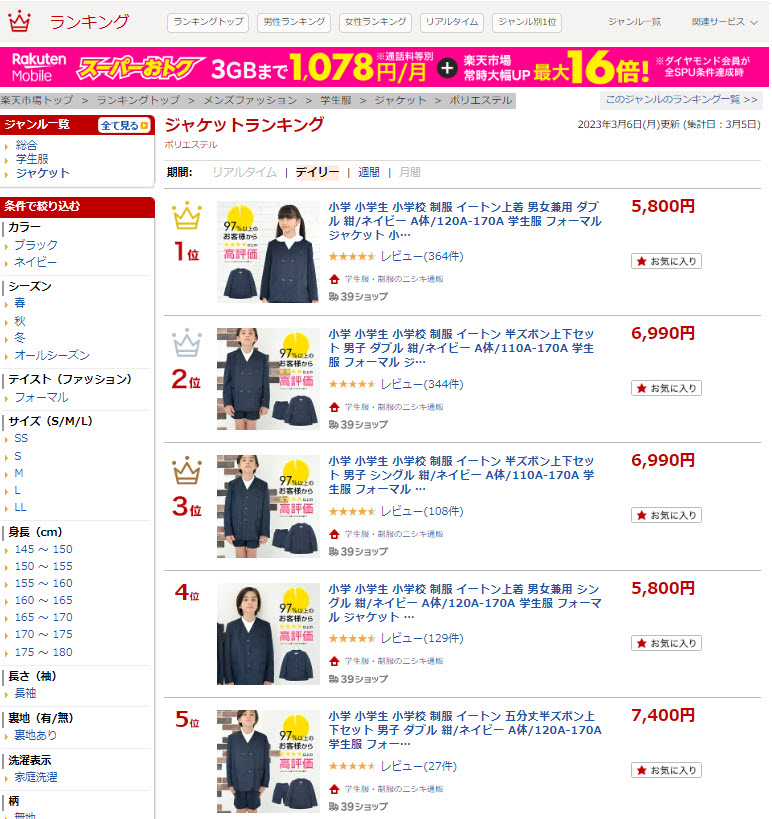Click the gold crown first place icon
772x819 pixels.
click(x=186, y=216)
